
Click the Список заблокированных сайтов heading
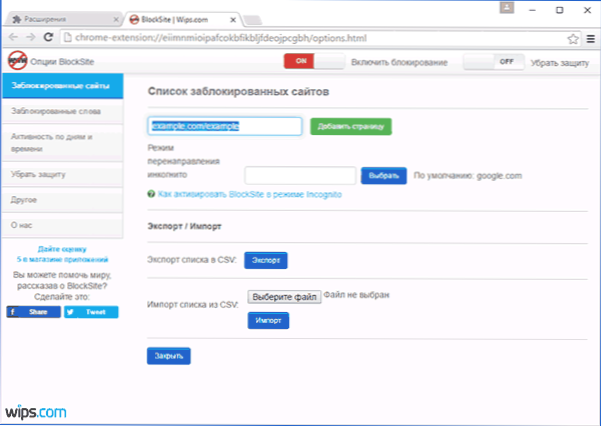(238, 92)
